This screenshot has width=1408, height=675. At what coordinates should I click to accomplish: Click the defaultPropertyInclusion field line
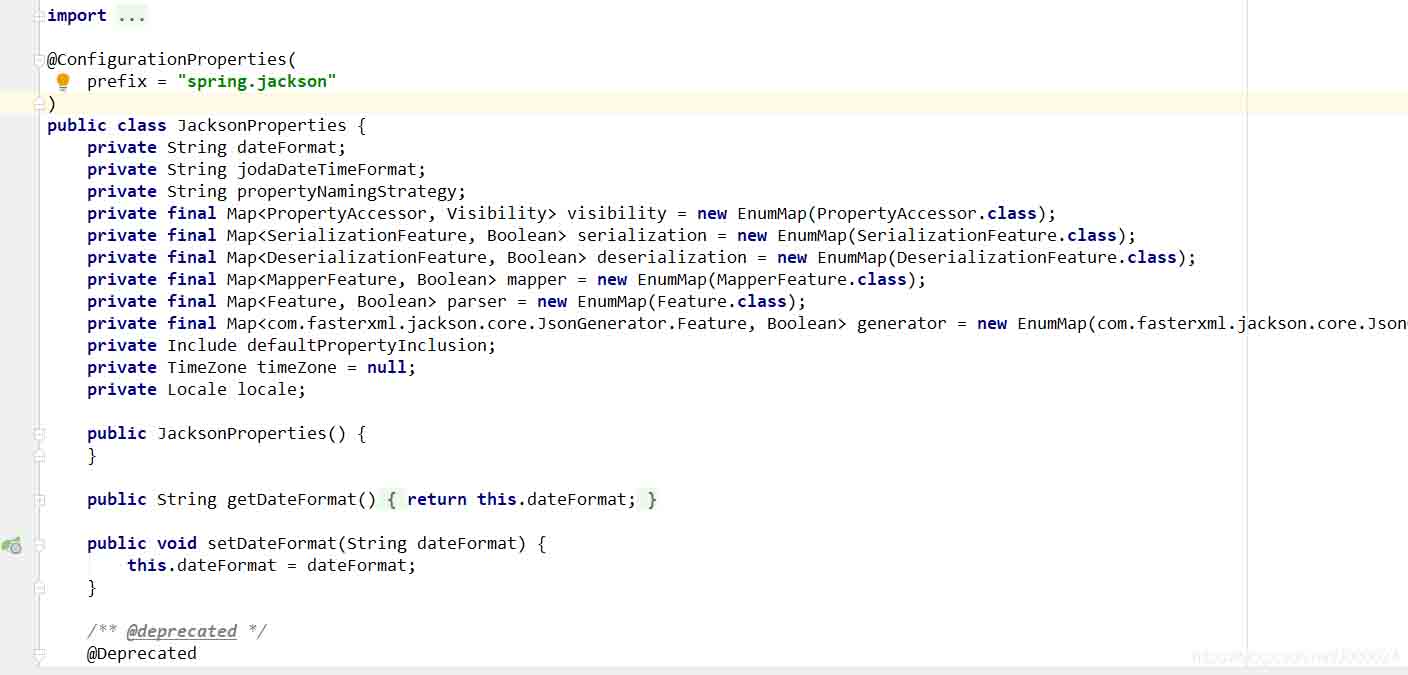pos(370,345)
